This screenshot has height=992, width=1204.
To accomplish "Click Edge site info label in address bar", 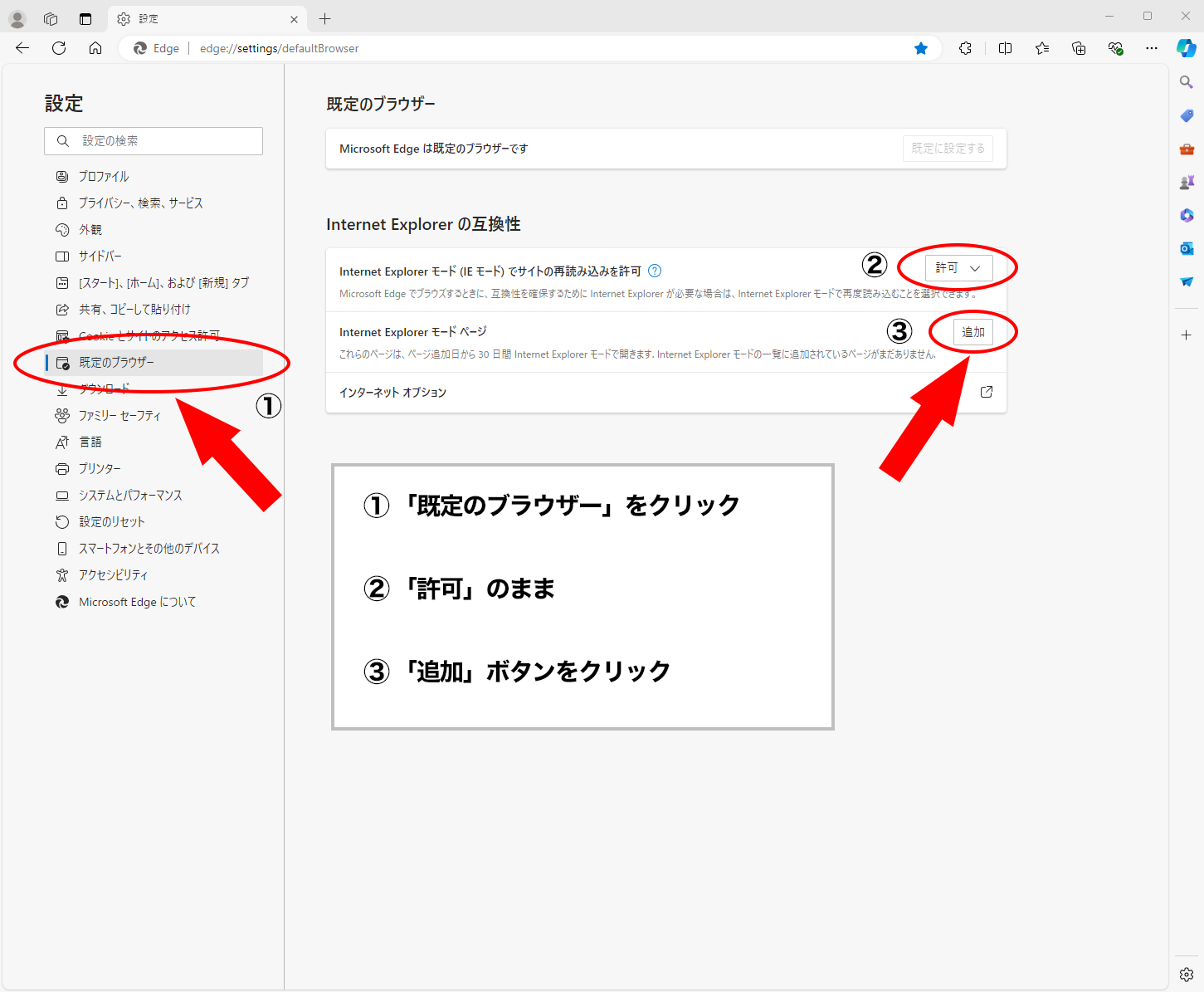I will [157, 48].
